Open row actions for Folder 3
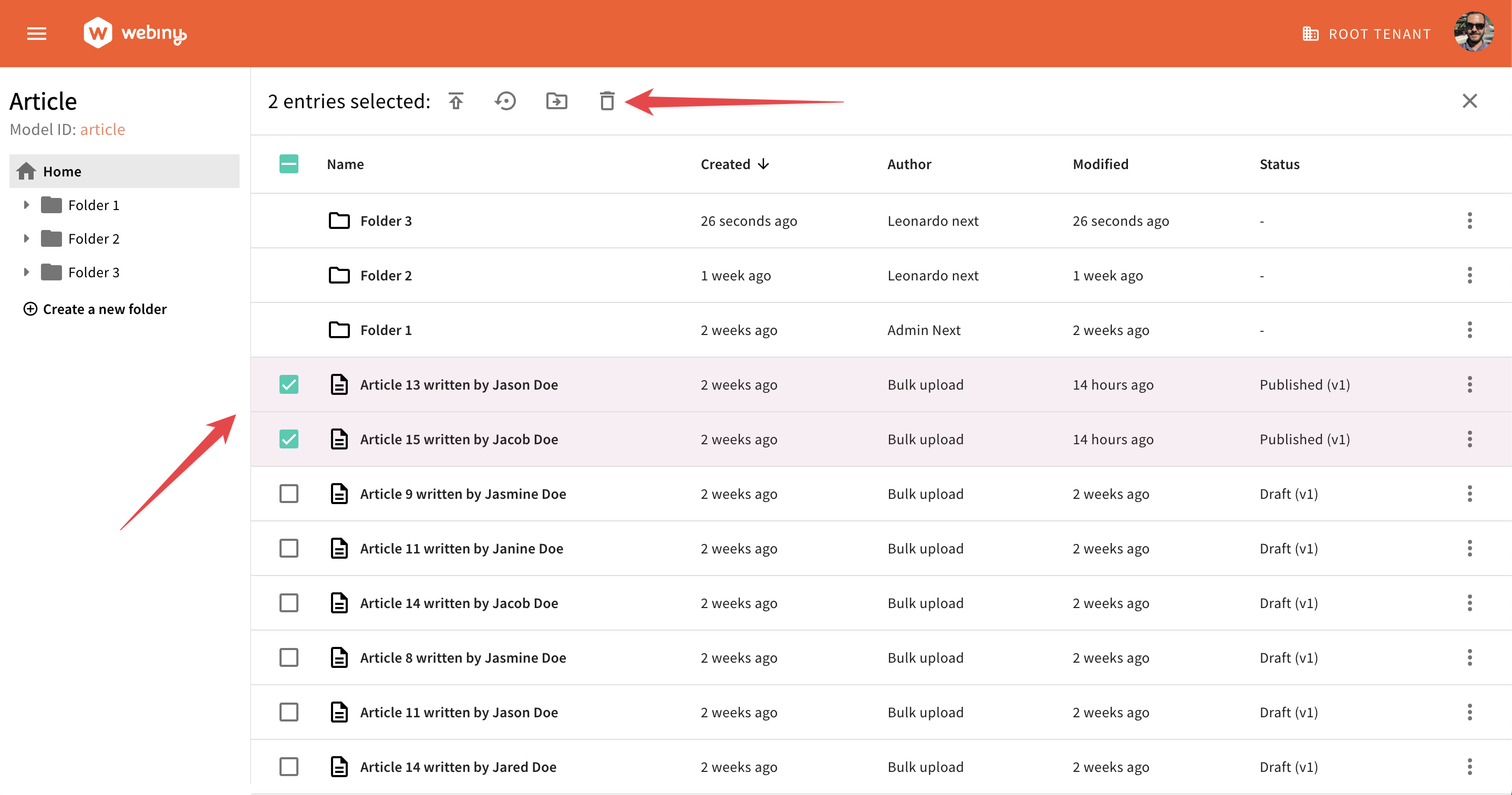This screenshot has width=1512, height=795. (1470, 221)
